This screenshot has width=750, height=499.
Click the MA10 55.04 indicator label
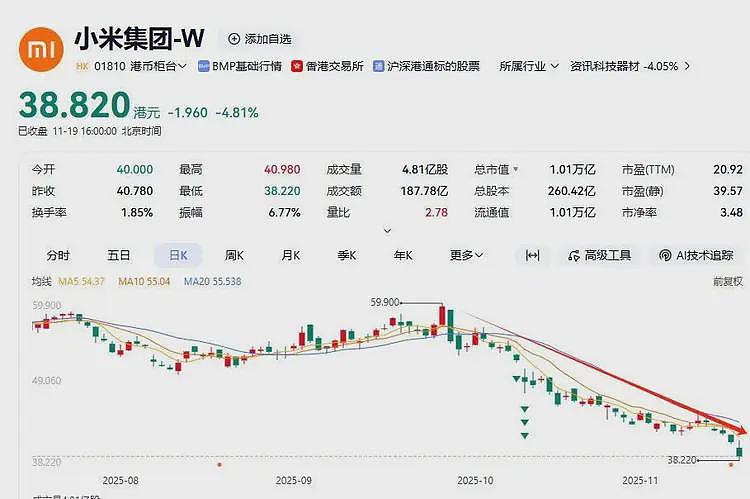click(144, 282)
